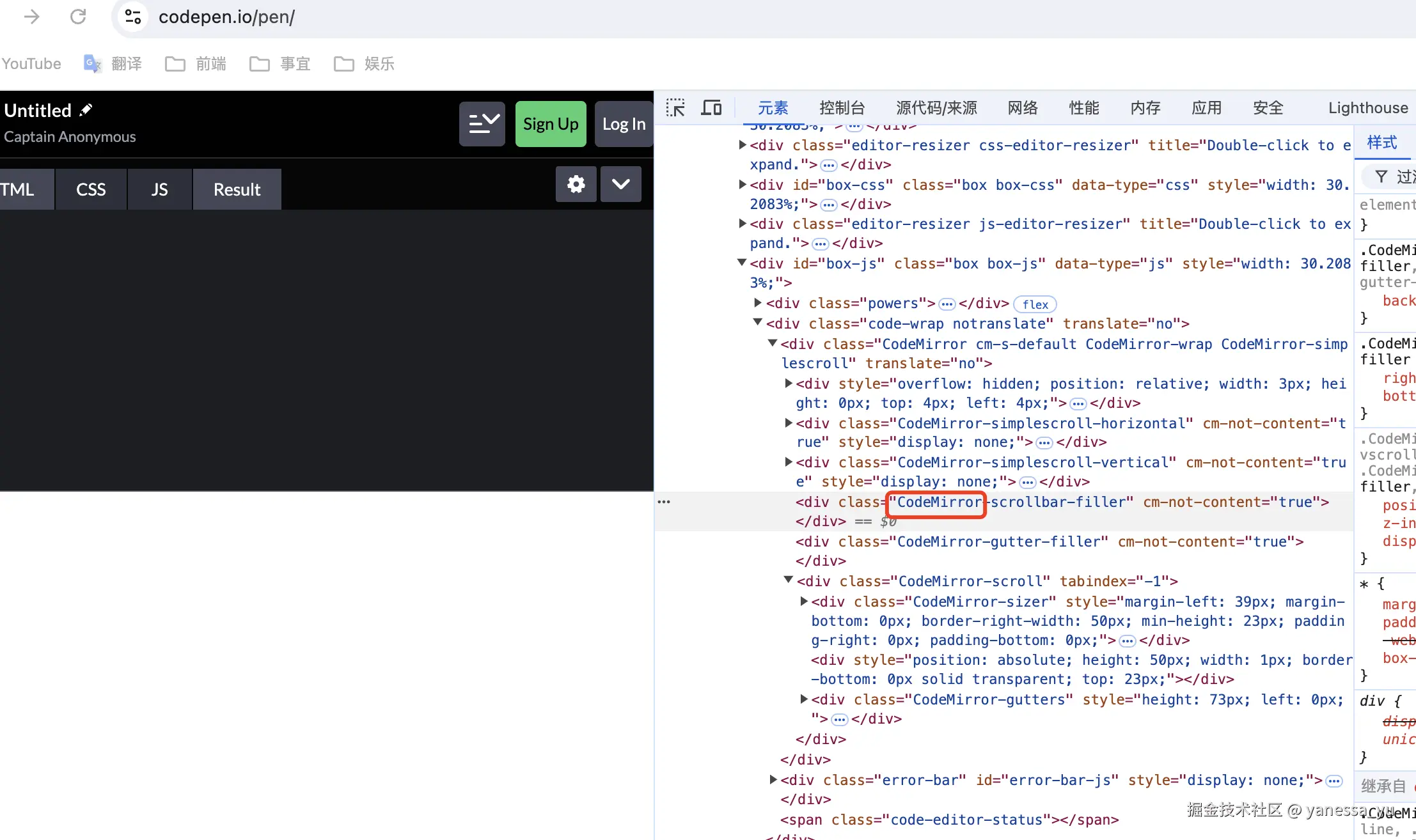Open the CSS editor settings gear icon
The height and width of the screenshot is (840, 1416).
coord(575,184)
